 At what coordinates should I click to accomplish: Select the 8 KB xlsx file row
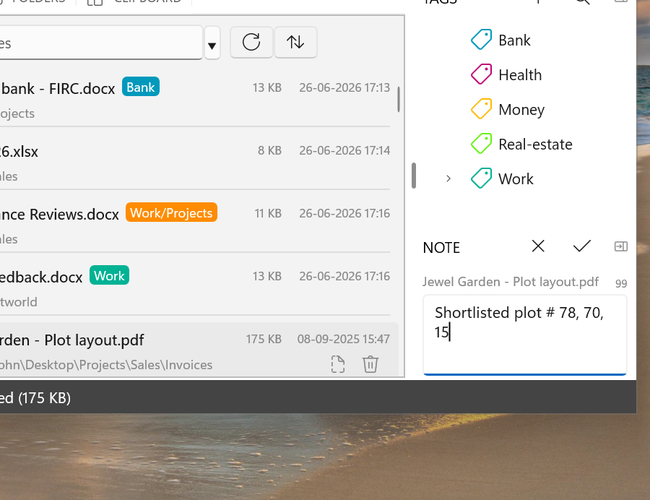[x=195, y=159]
